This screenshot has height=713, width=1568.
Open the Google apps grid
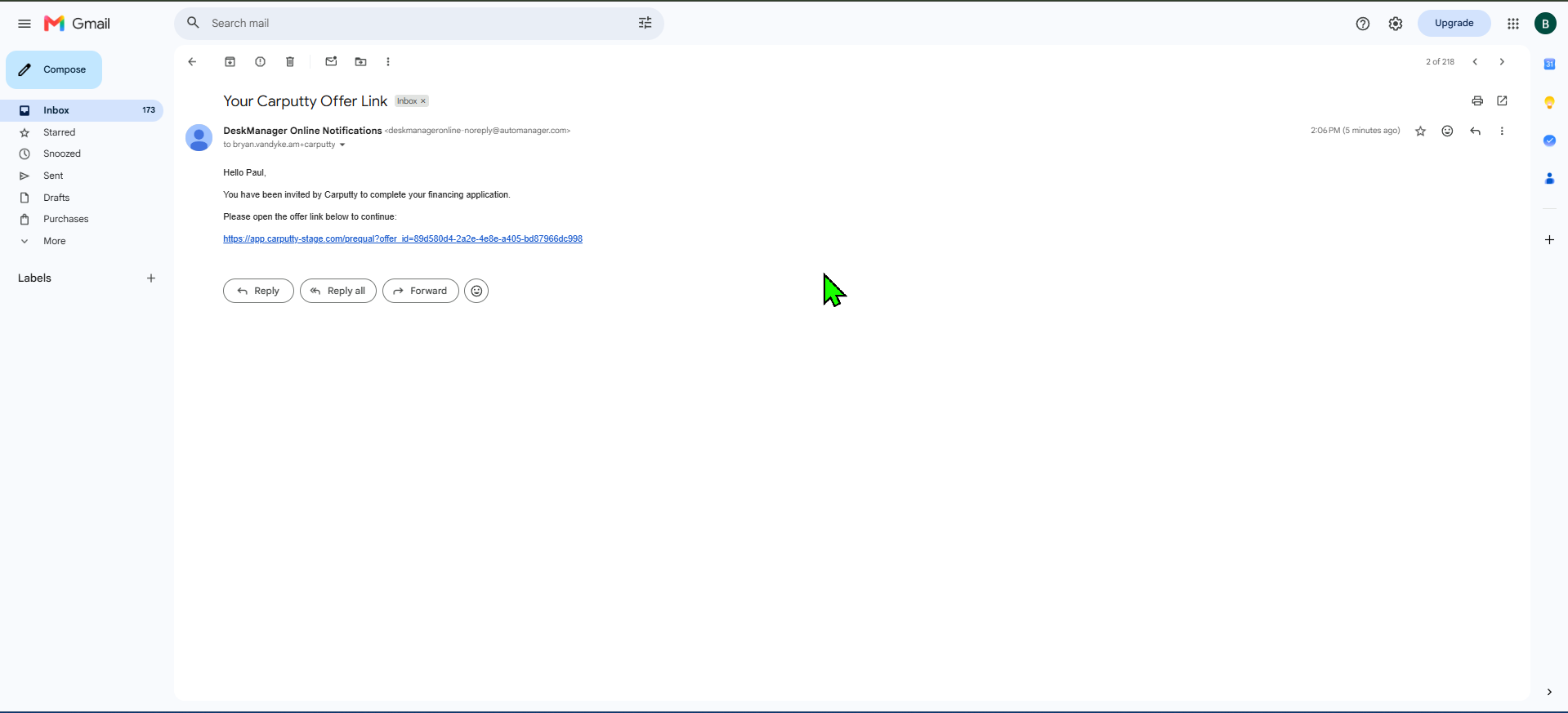click(1513, 24)
